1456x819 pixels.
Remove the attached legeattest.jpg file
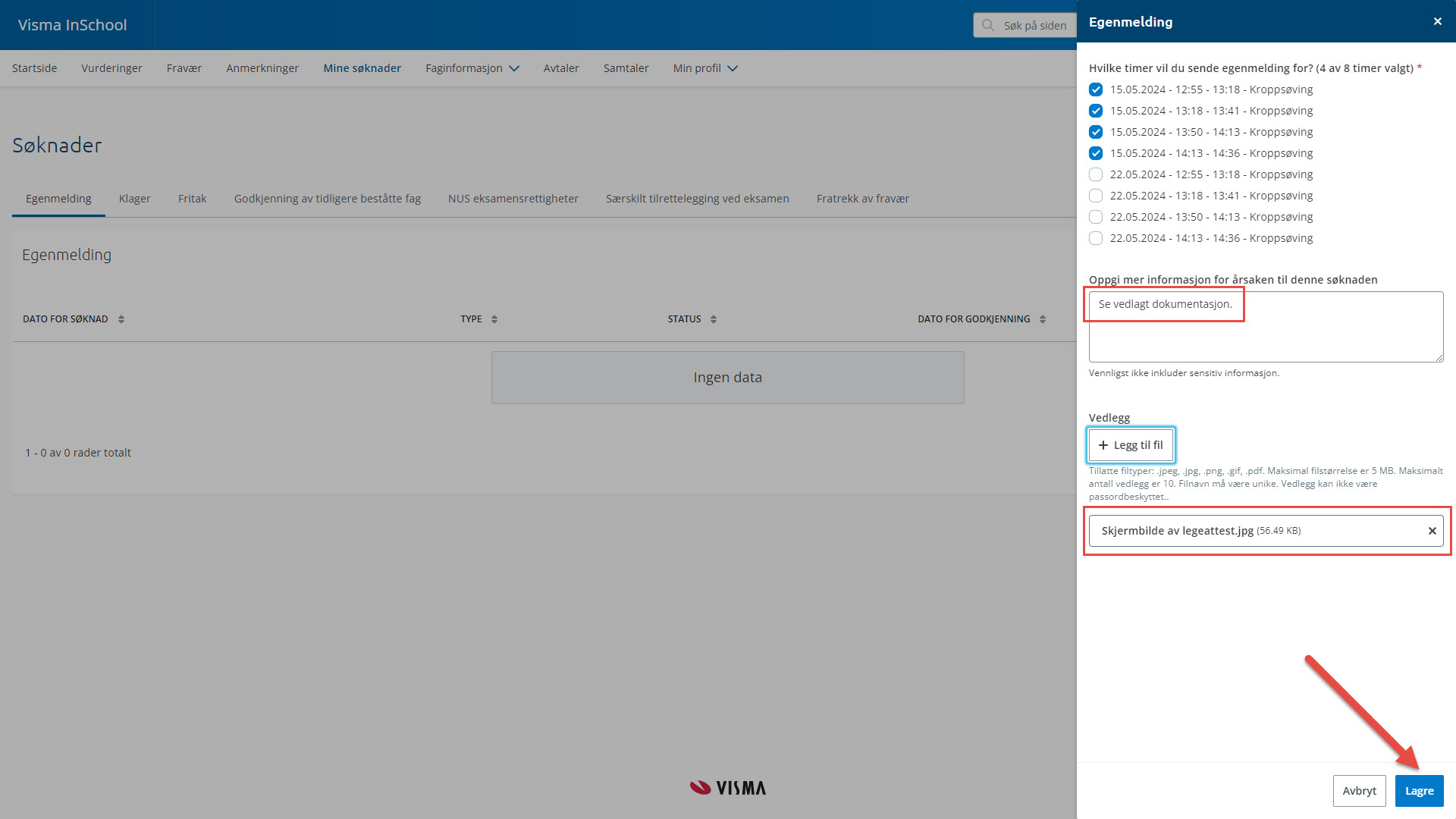pos(1432,531)
